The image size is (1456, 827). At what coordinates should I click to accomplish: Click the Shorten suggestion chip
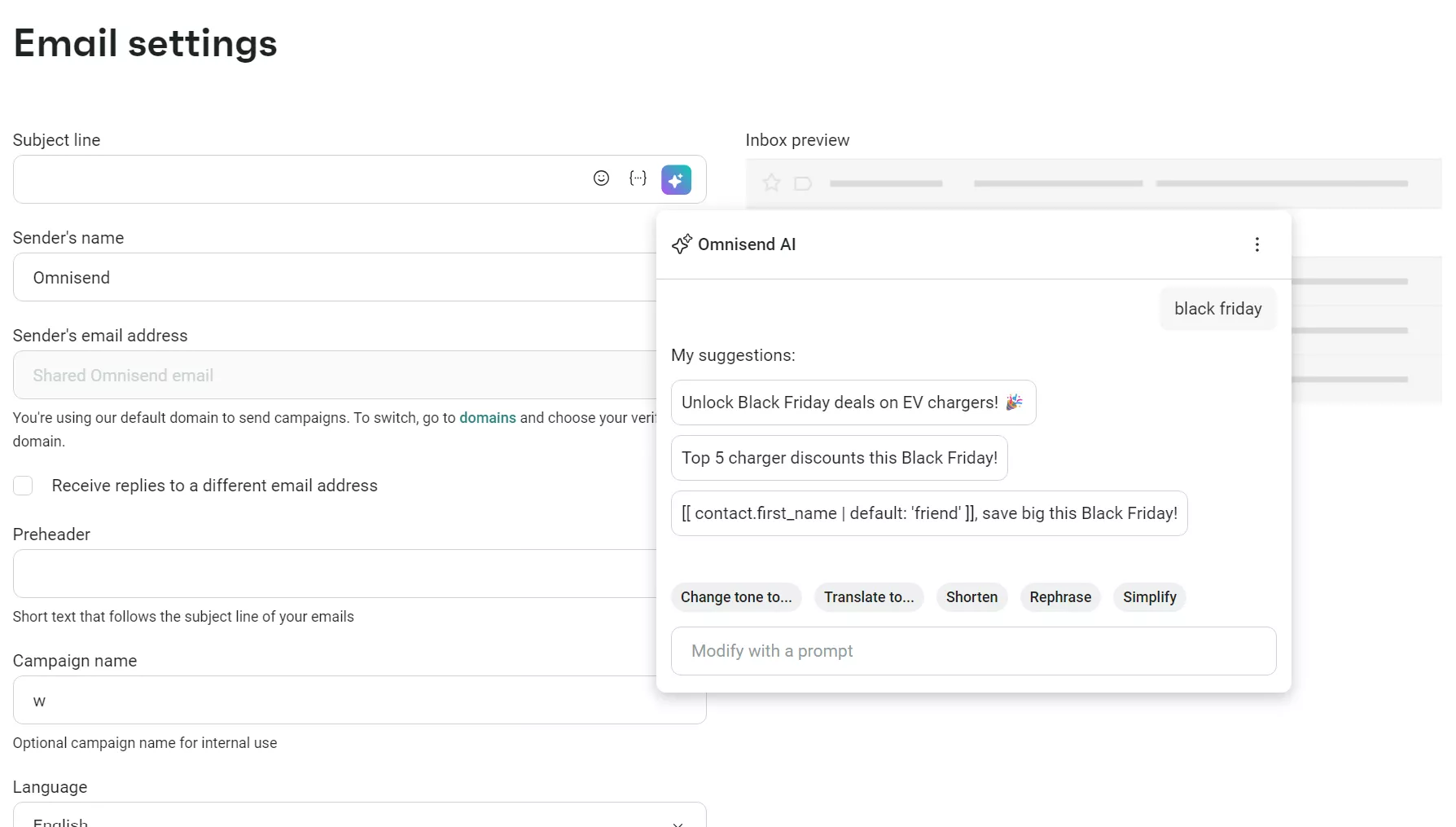971,597
